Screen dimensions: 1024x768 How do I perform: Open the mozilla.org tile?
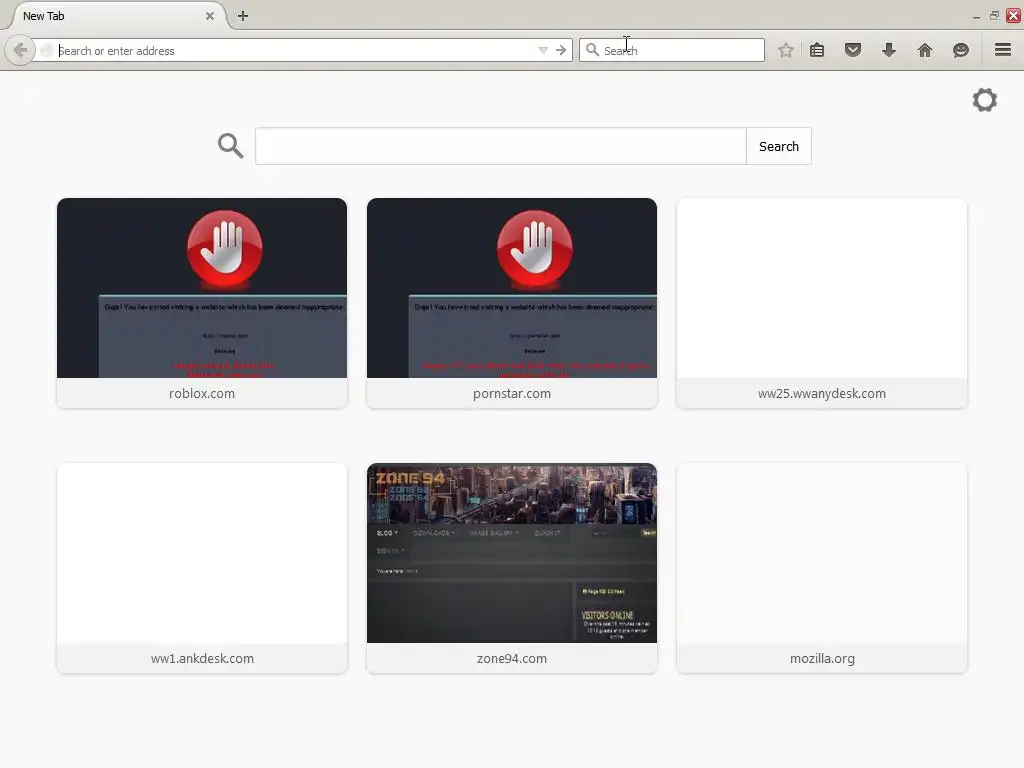point(822,568)
